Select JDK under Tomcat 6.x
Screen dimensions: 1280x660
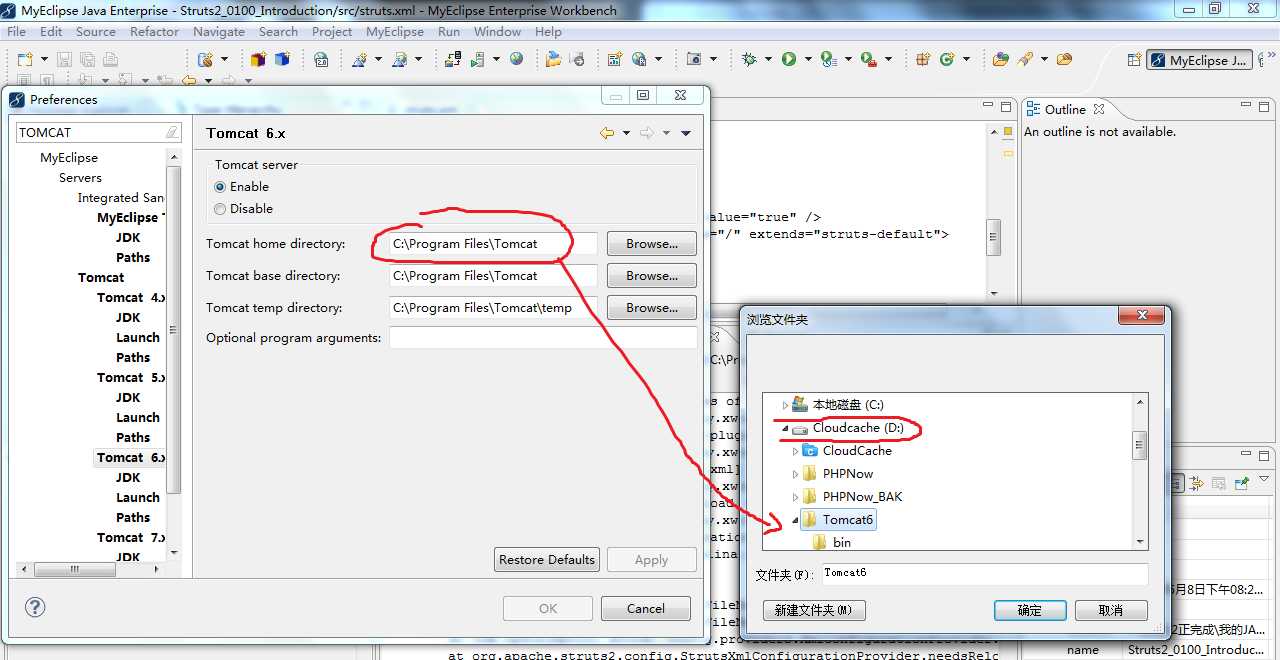tap(128, 478)
